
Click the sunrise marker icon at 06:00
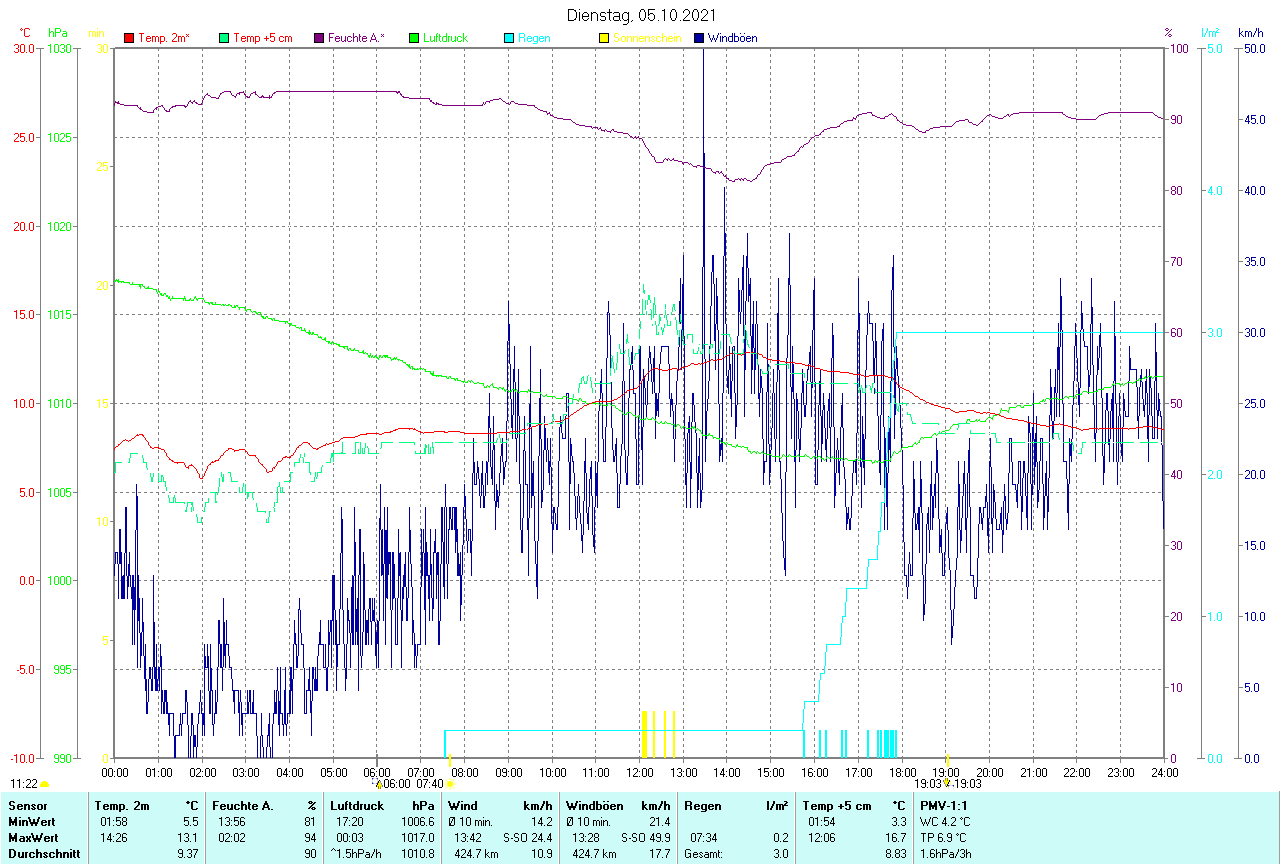(379, 785)
